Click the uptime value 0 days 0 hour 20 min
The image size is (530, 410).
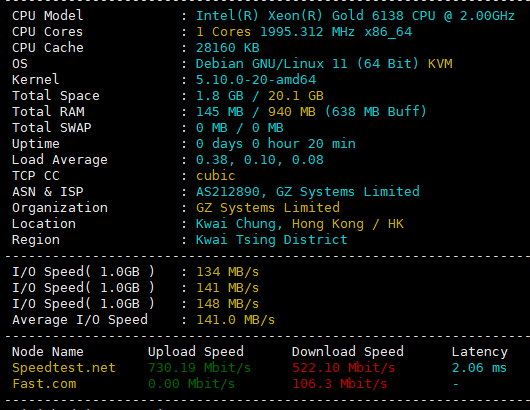275,144
